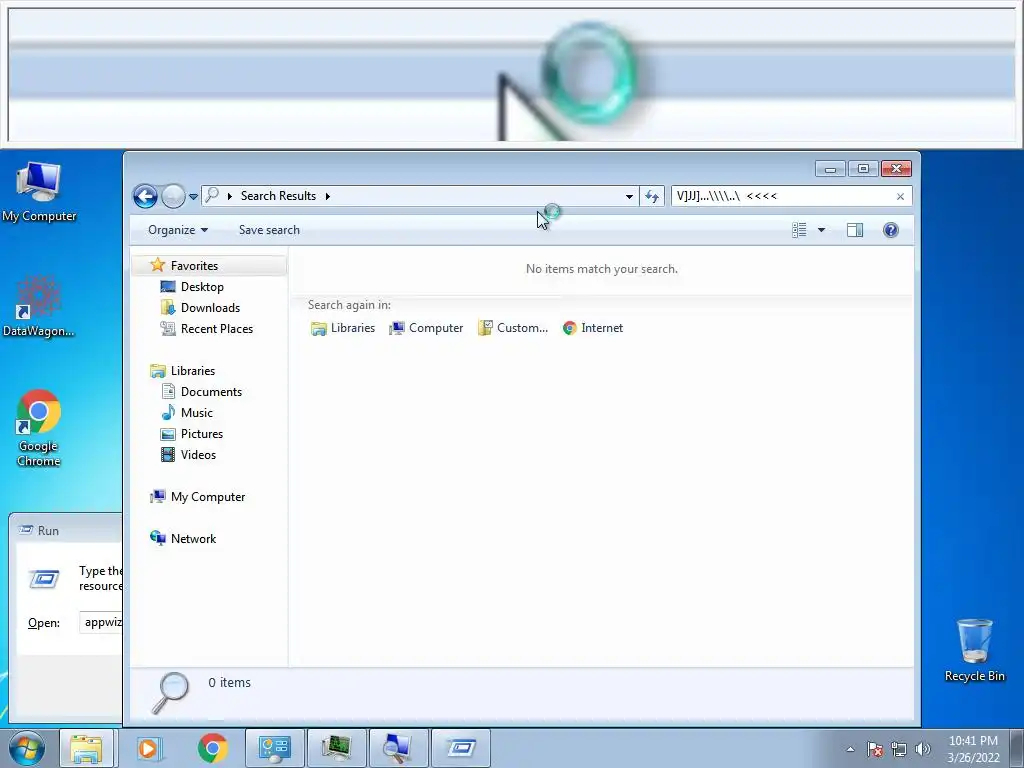Search again in Libraries
Viewport: 1024px width, 768px height.
click(343, 328)
